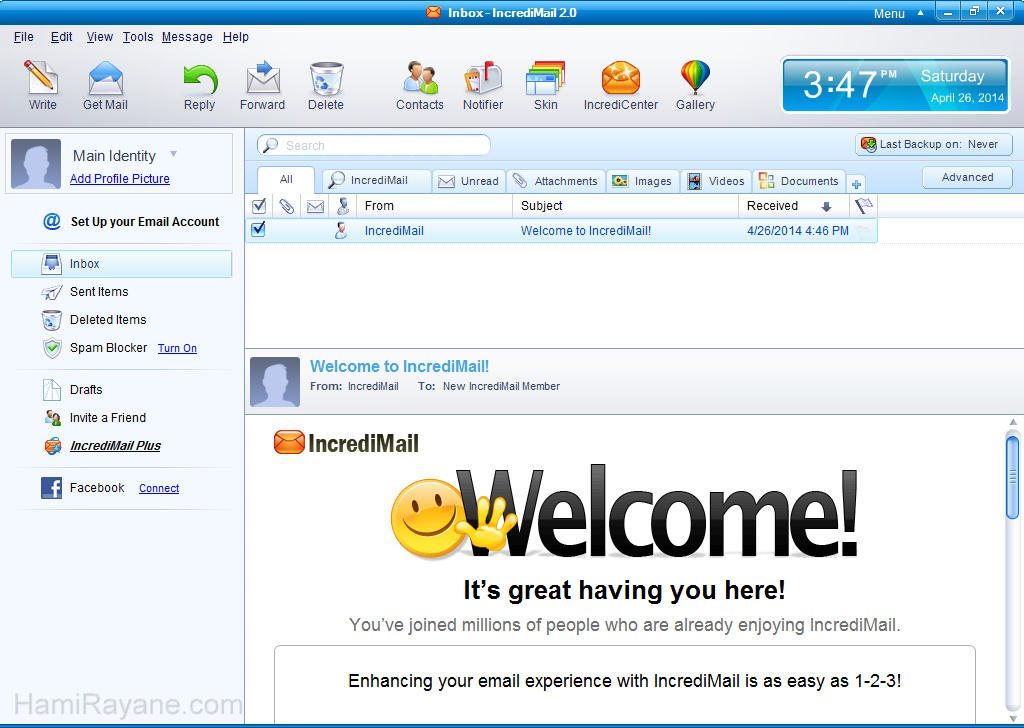Screen dimensions: 1024x728
Task: Click the sender profile picture in preview
Action: tap(275, 382)
